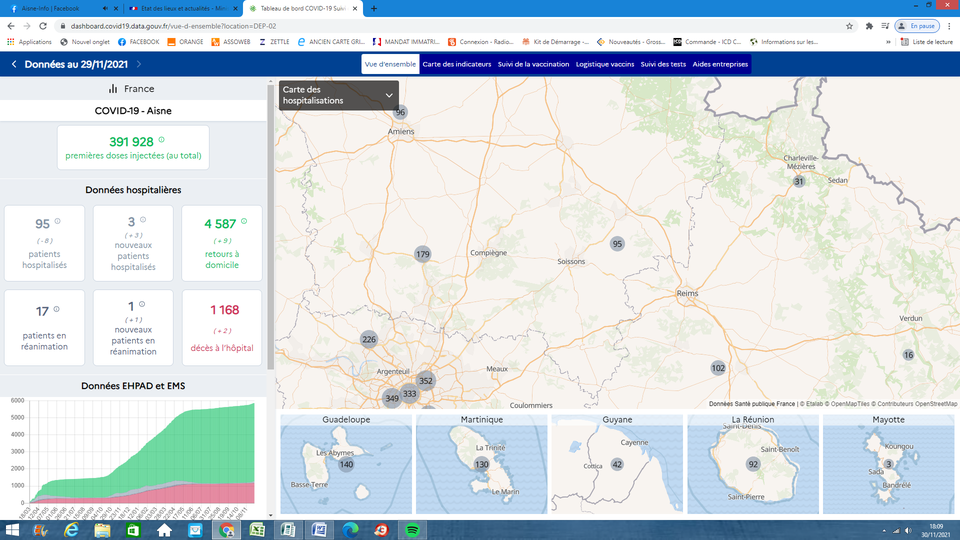Open browser extensions puzzle icon
Screen dimensions: 960x540
tap(869, 25)
